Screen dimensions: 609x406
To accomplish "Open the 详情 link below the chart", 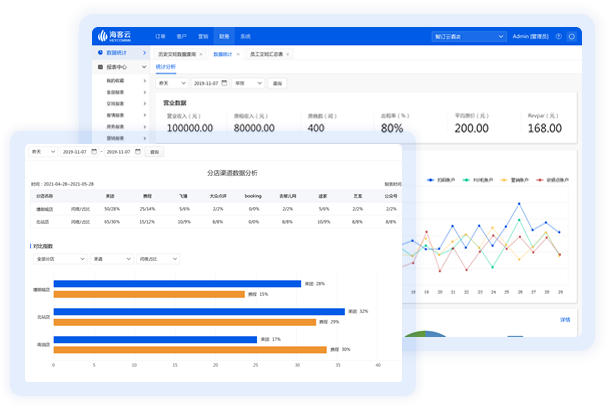I will tap(564, 320).
